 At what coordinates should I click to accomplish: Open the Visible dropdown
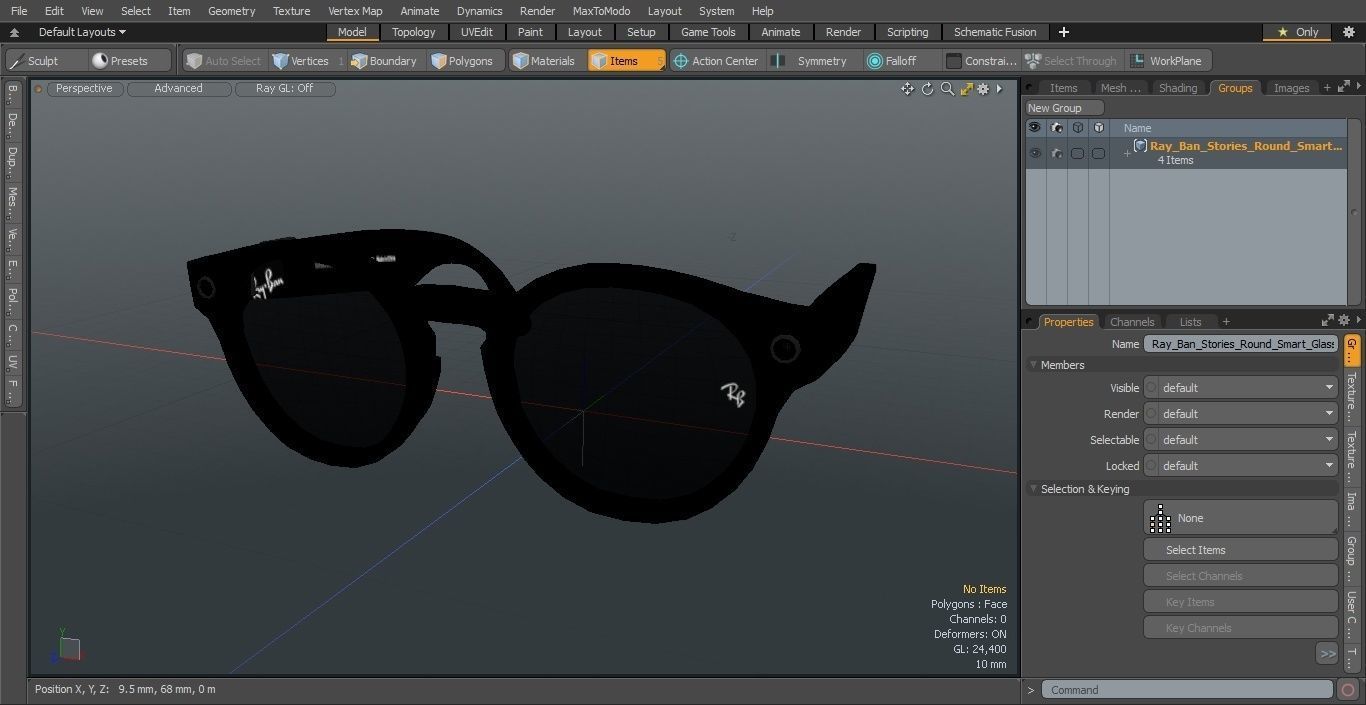(1240, 388)
